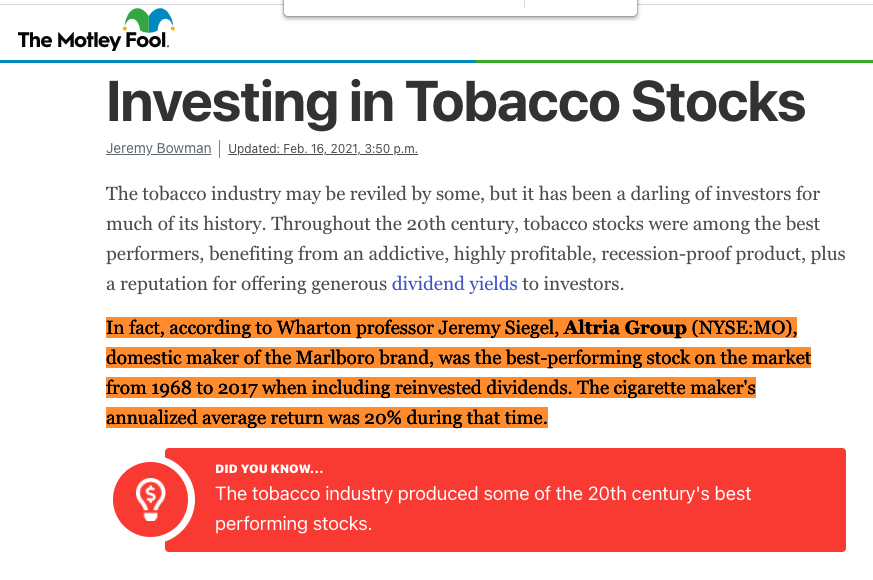Click the Investing in Tobacco Stocks headline
Image resolution: width=873 pixels, height=580 pixels.
[455, 101]
